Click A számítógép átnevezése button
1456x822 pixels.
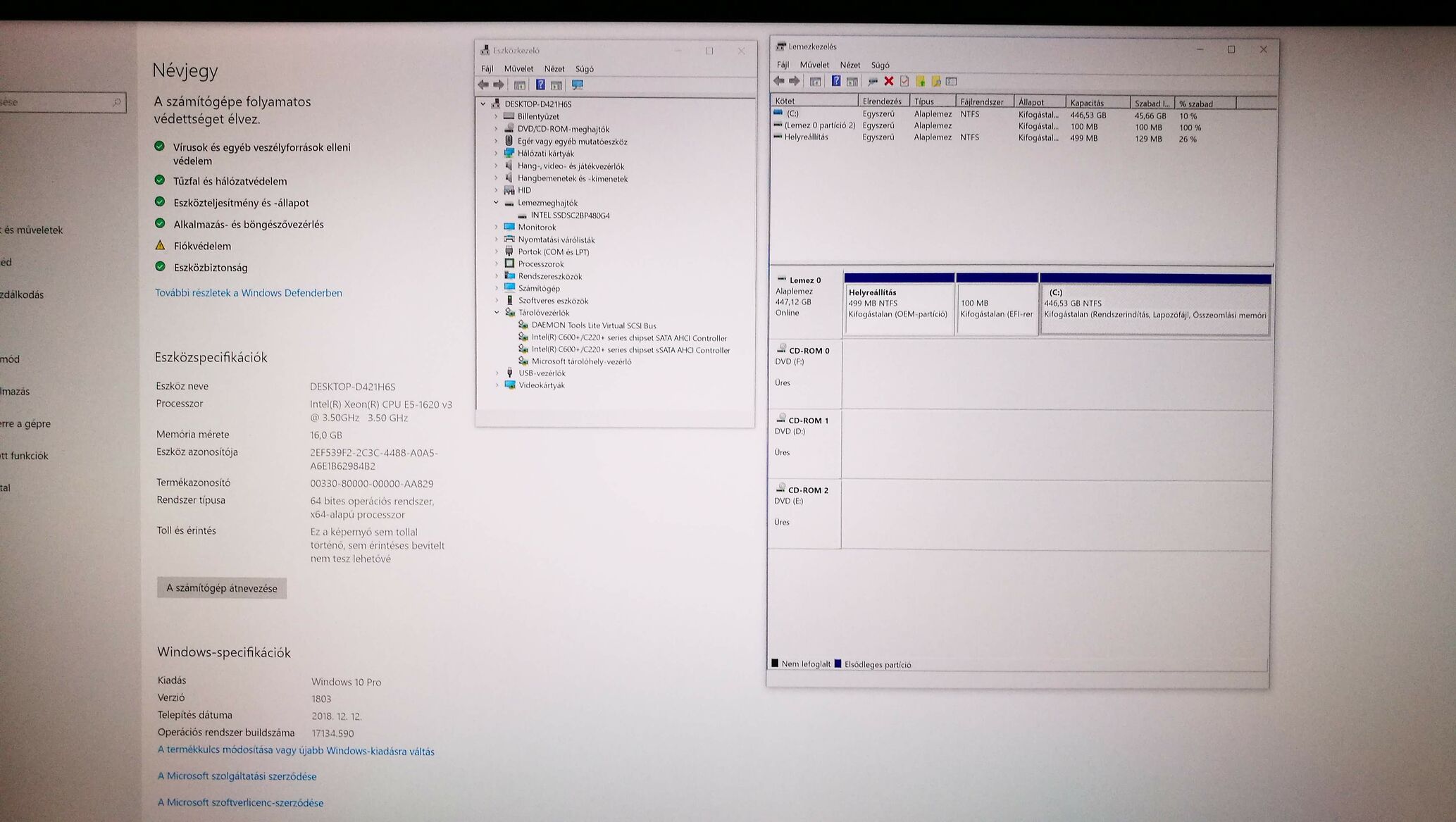pos(222,588)
